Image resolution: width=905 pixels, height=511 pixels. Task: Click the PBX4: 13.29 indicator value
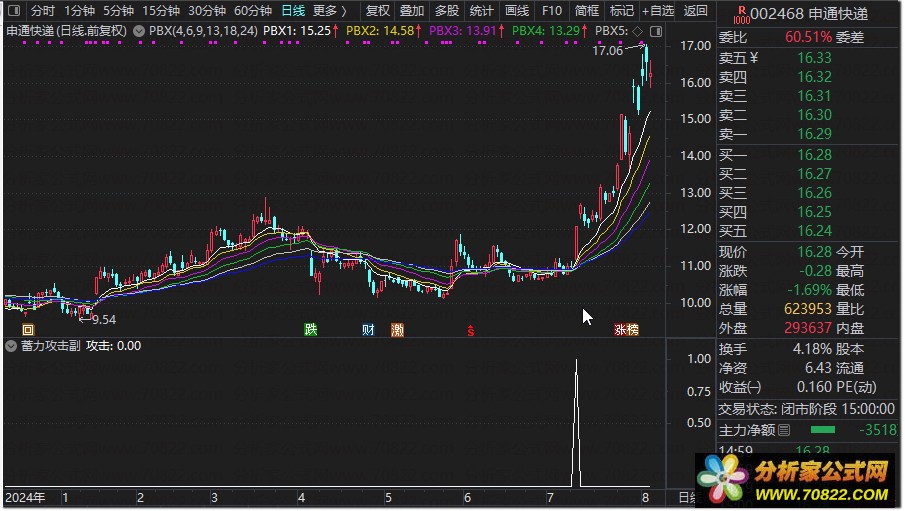(x=545, y=31)
